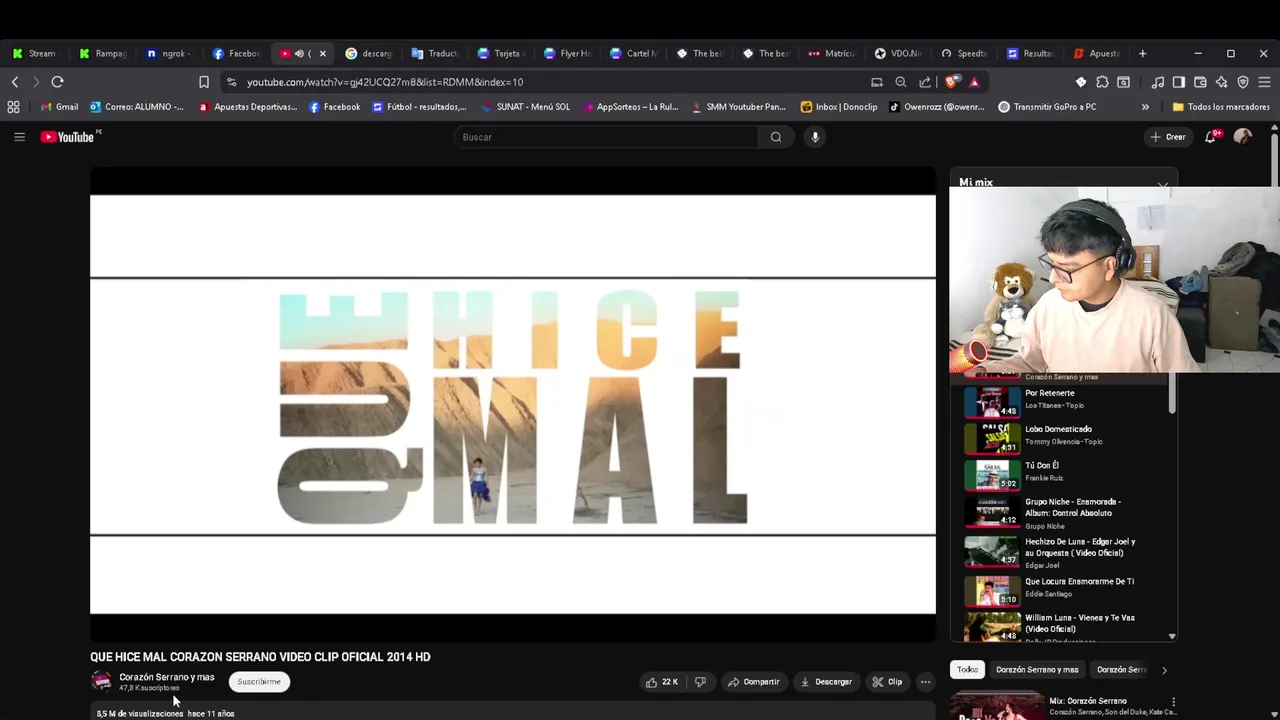
Task: Subscribe using Suscribirme button
Action: coord(259,682)
